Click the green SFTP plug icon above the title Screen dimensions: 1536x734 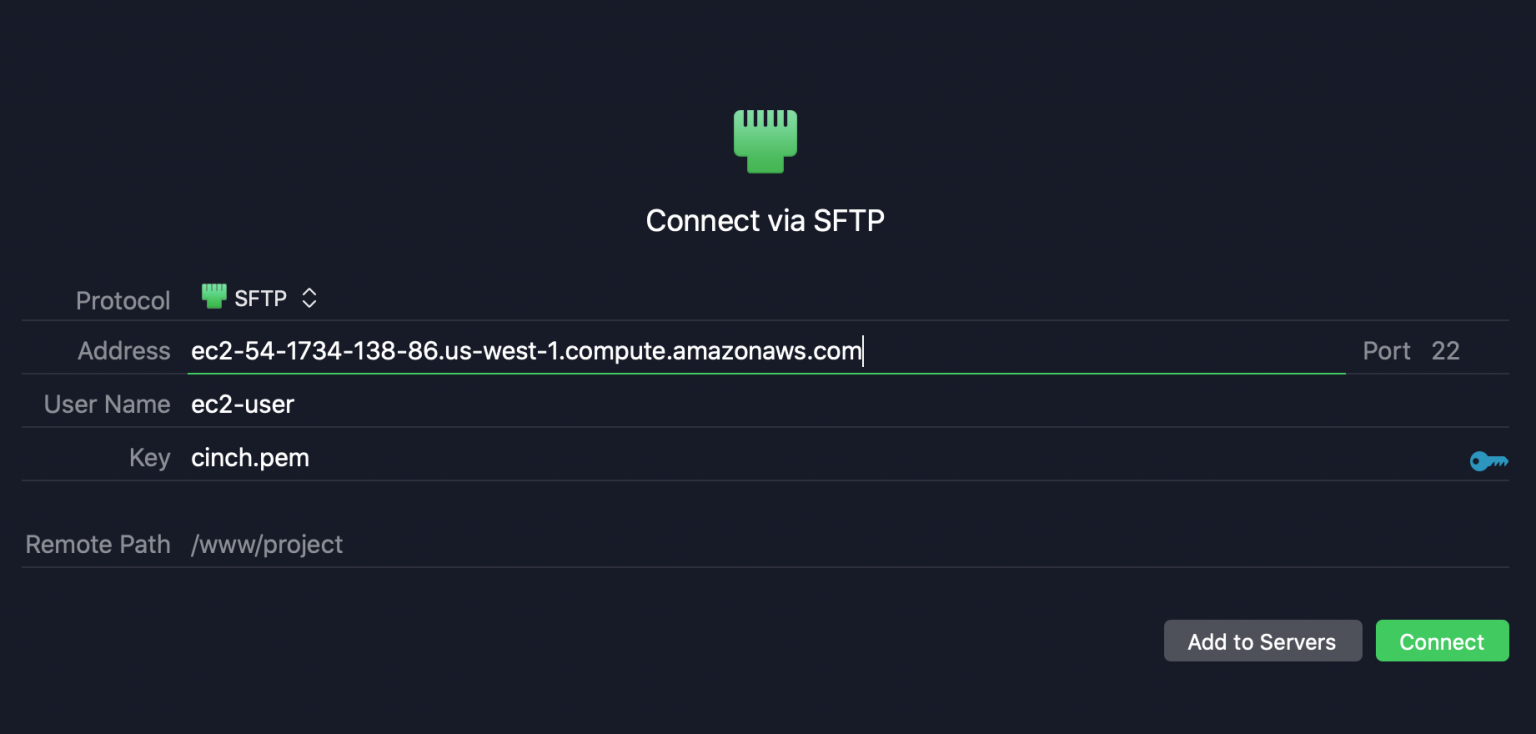765,141
